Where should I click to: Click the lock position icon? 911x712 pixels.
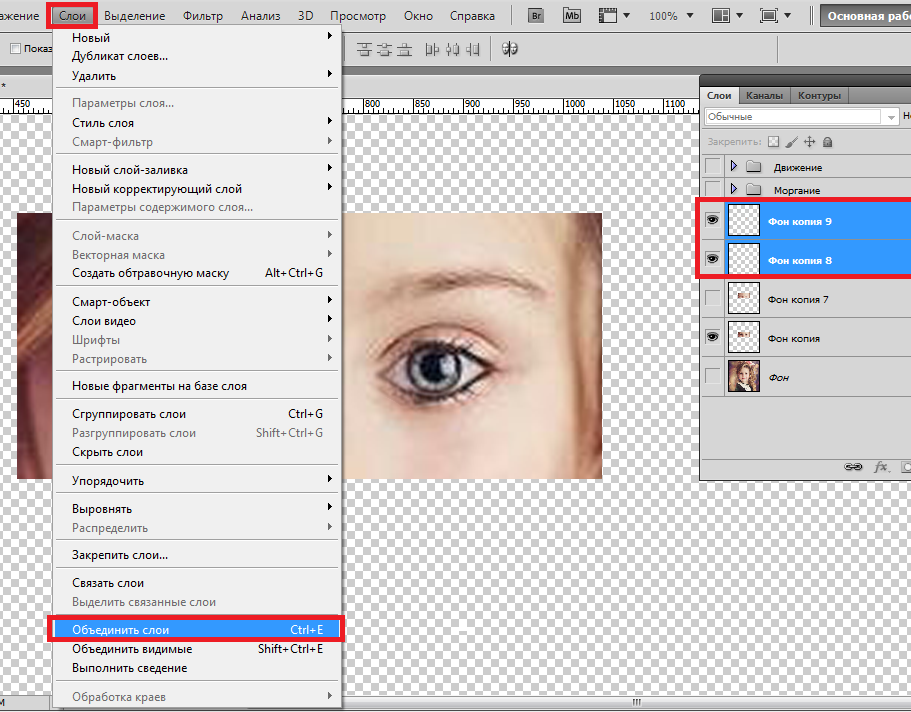tap(809, 142)
